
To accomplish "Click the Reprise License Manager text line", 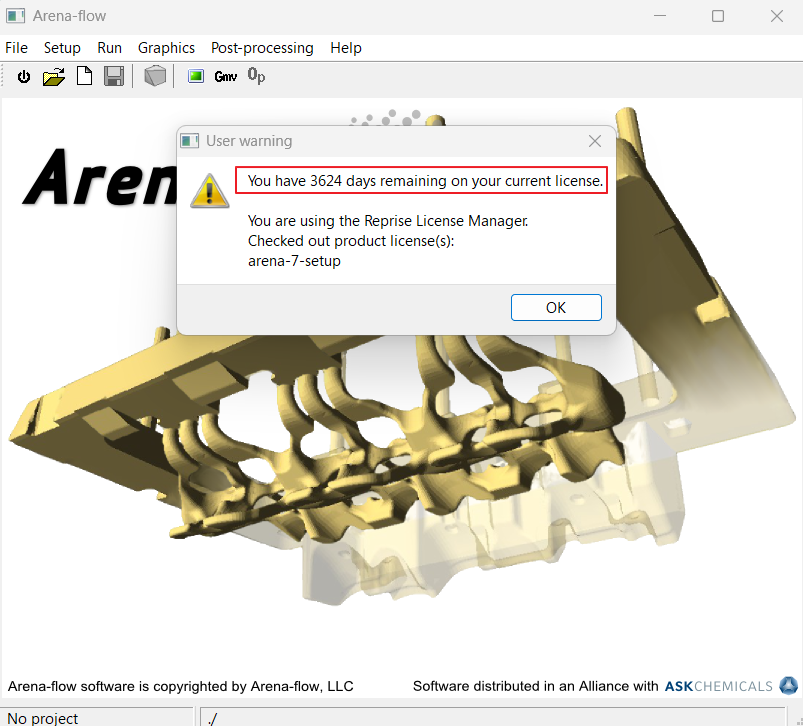I will click(388, 221).
